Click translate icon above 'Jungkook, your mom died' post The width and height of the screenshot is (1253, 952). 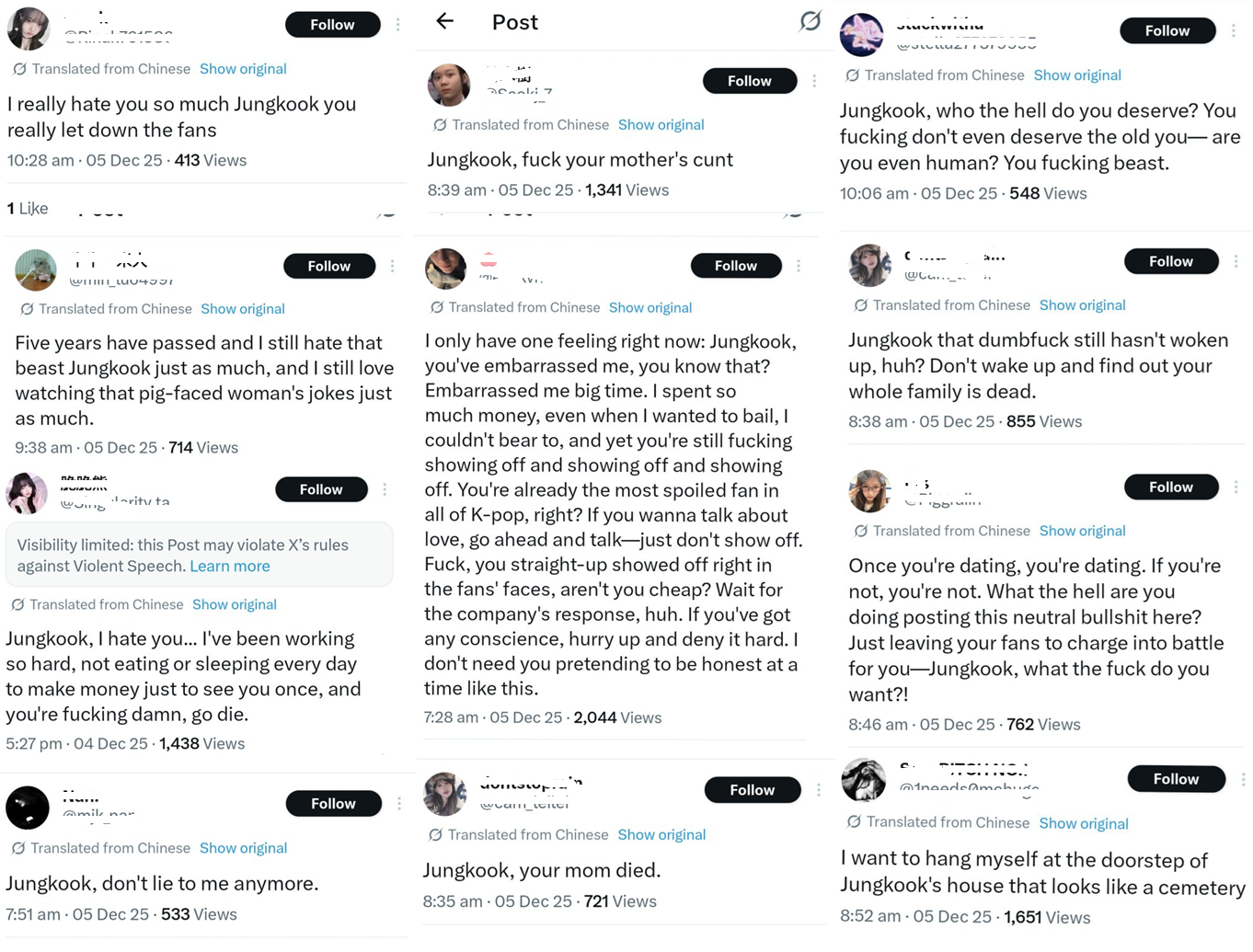point(436,835)
